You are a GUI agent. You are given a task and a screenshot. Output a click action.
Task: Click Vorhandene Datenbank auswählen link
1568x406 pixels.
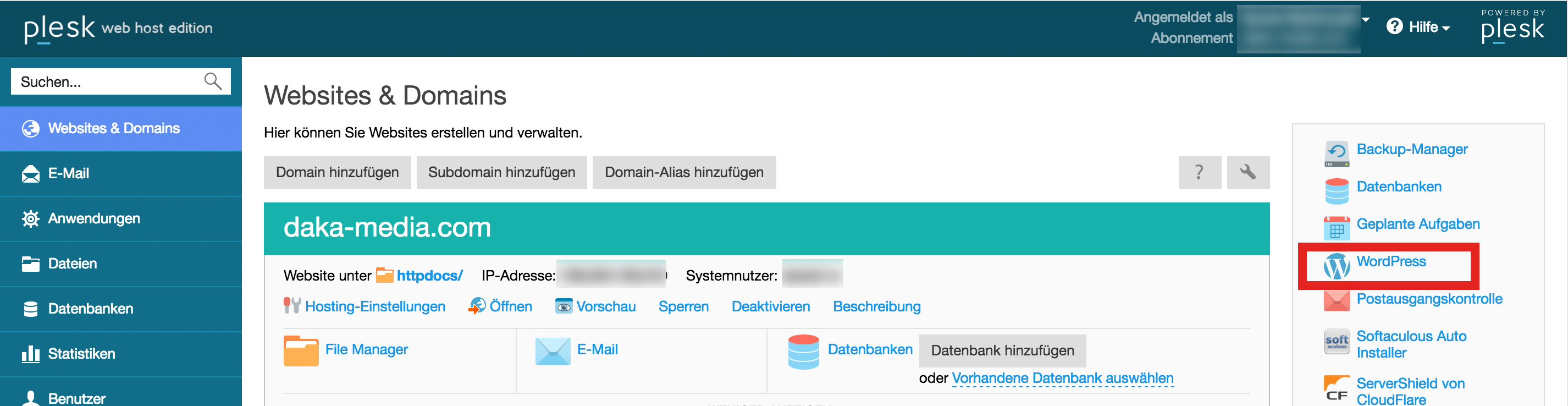(1062, 378)
